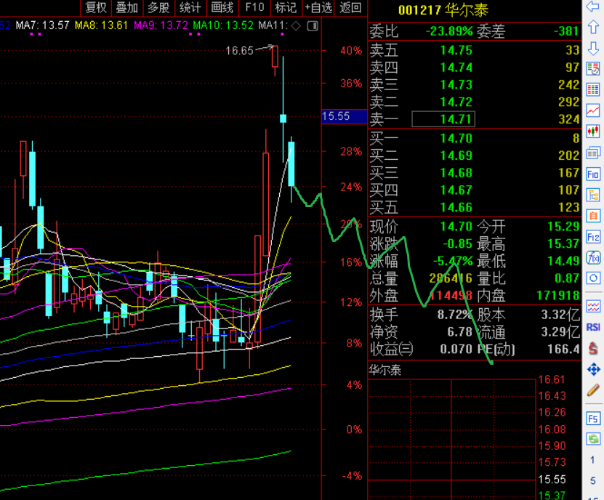The height and width of the screenshot is (500, 604).
Task: Open the wavy indicator lines icon
Action: point(593,307)
